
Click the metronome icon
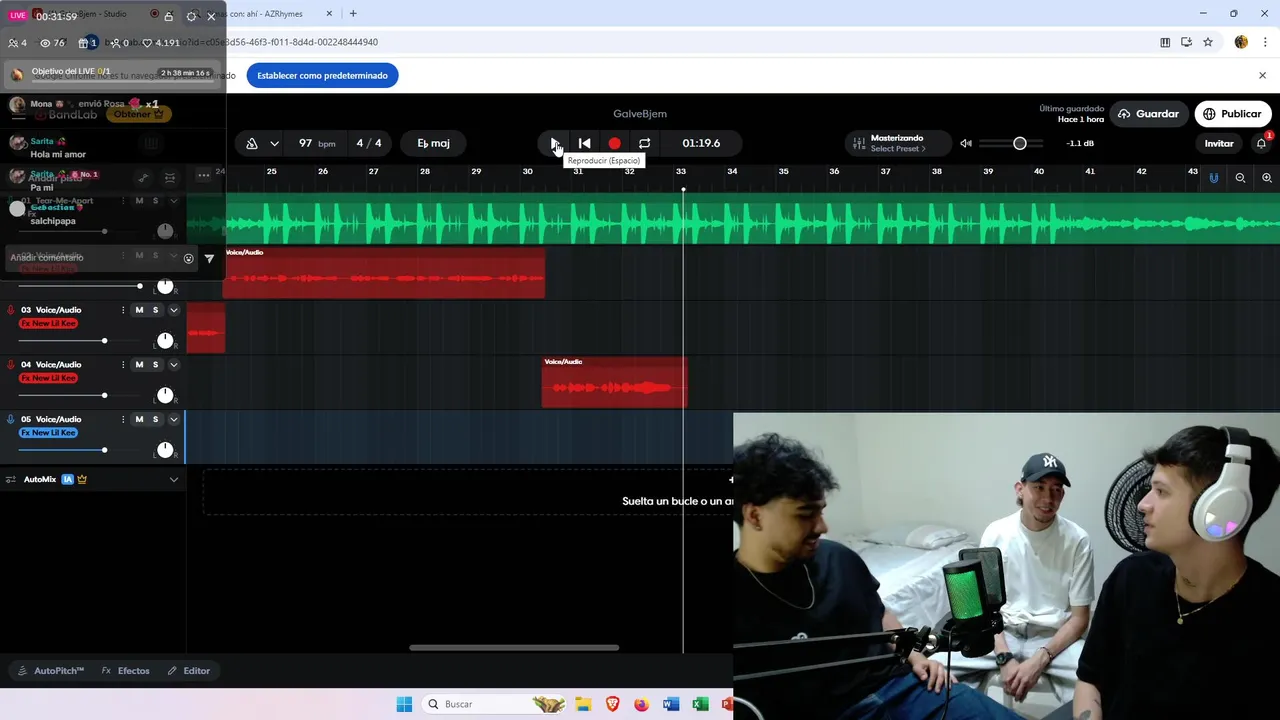(x=252, y=143)
